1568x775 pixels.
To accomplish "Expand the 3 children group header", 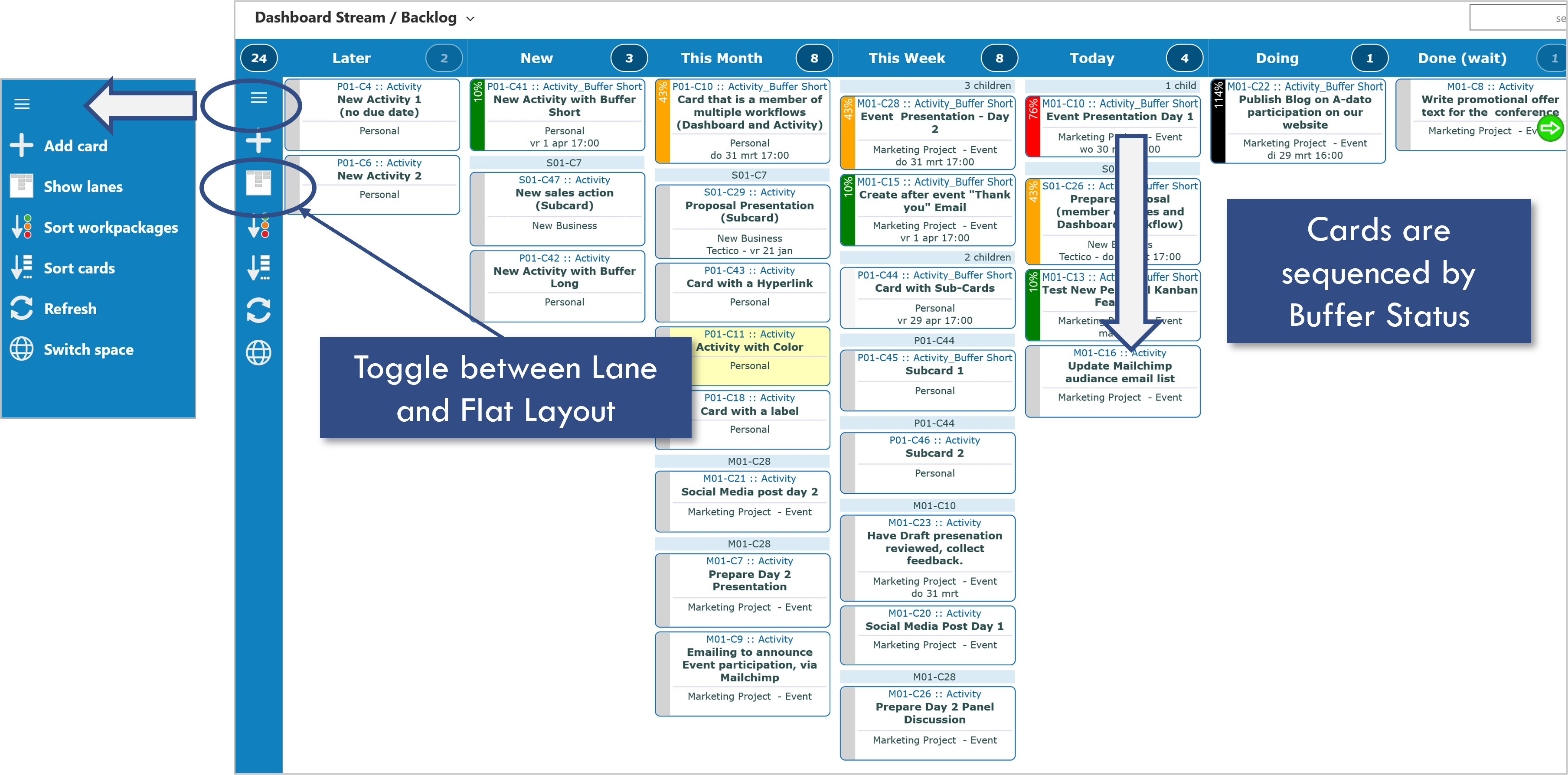I will pos(927,86).
